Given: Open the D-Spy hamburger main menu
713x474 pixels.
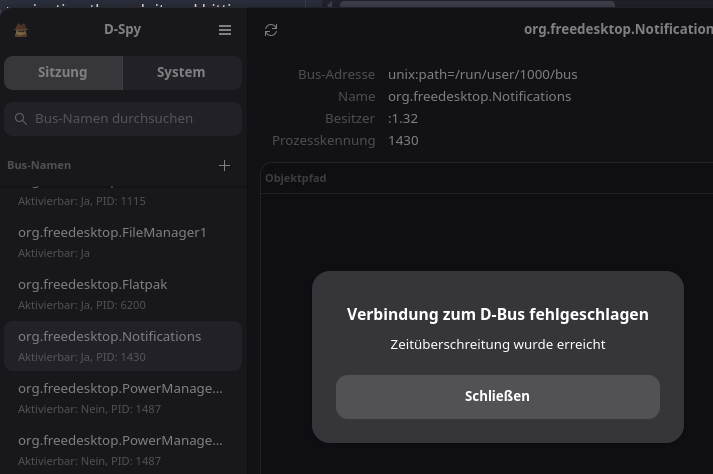Looking at the screenshot, I should click(225, 30).
